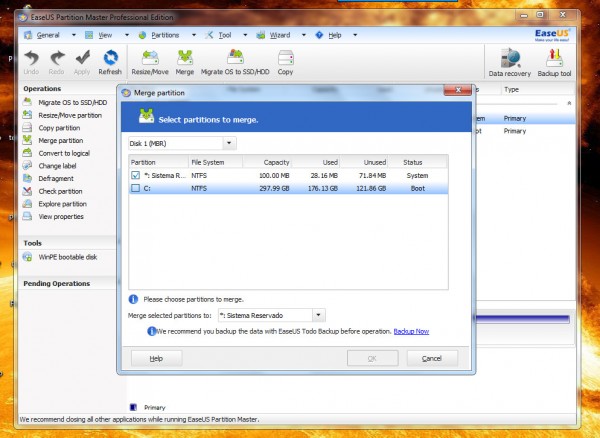
Task: Open the Backup tool
Action: tap(554, 62)
